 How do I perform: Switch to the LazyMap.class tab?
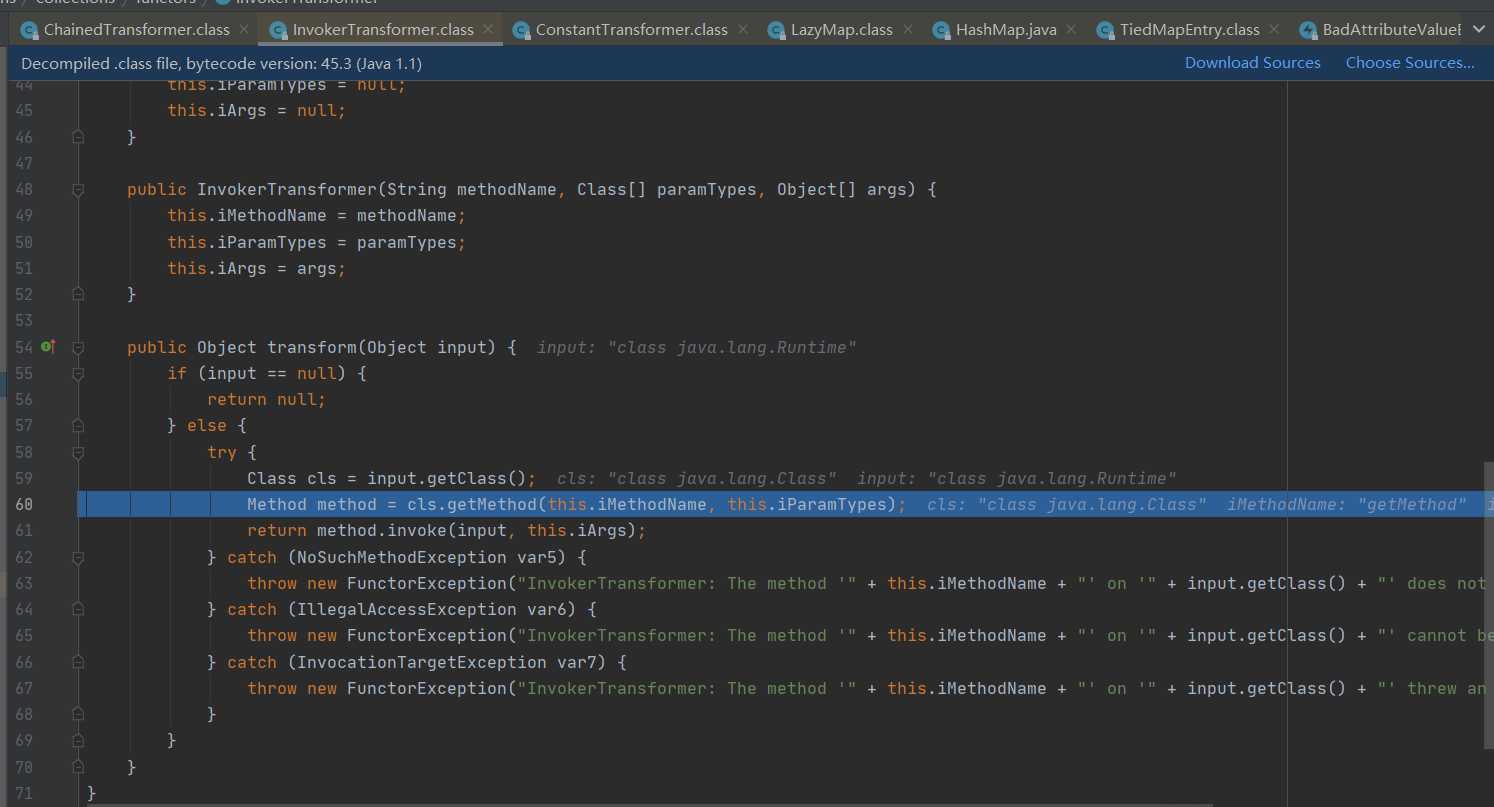click(x=842, y=30)
